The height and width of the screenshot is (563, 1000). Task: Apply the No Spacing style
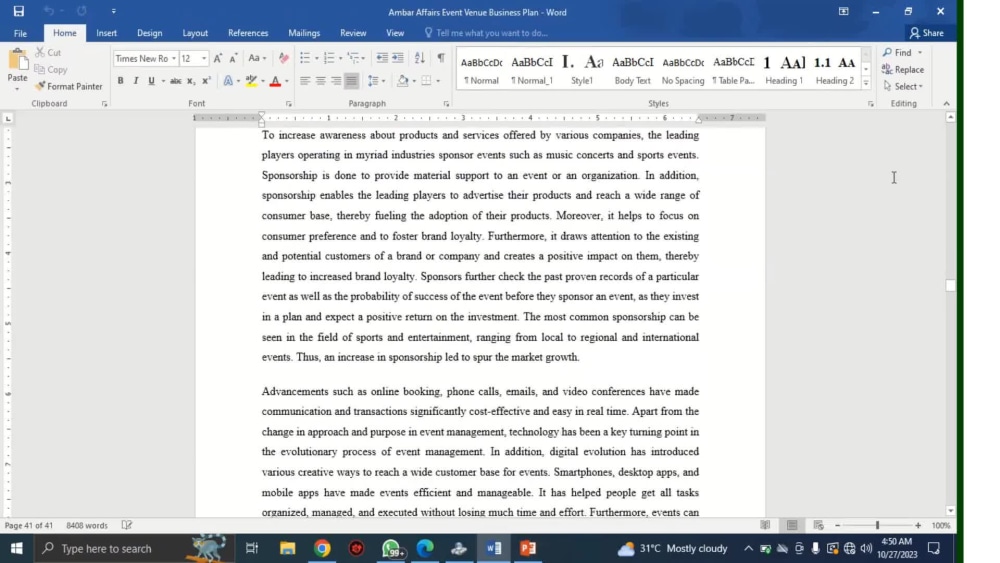[x=683, y=70]
